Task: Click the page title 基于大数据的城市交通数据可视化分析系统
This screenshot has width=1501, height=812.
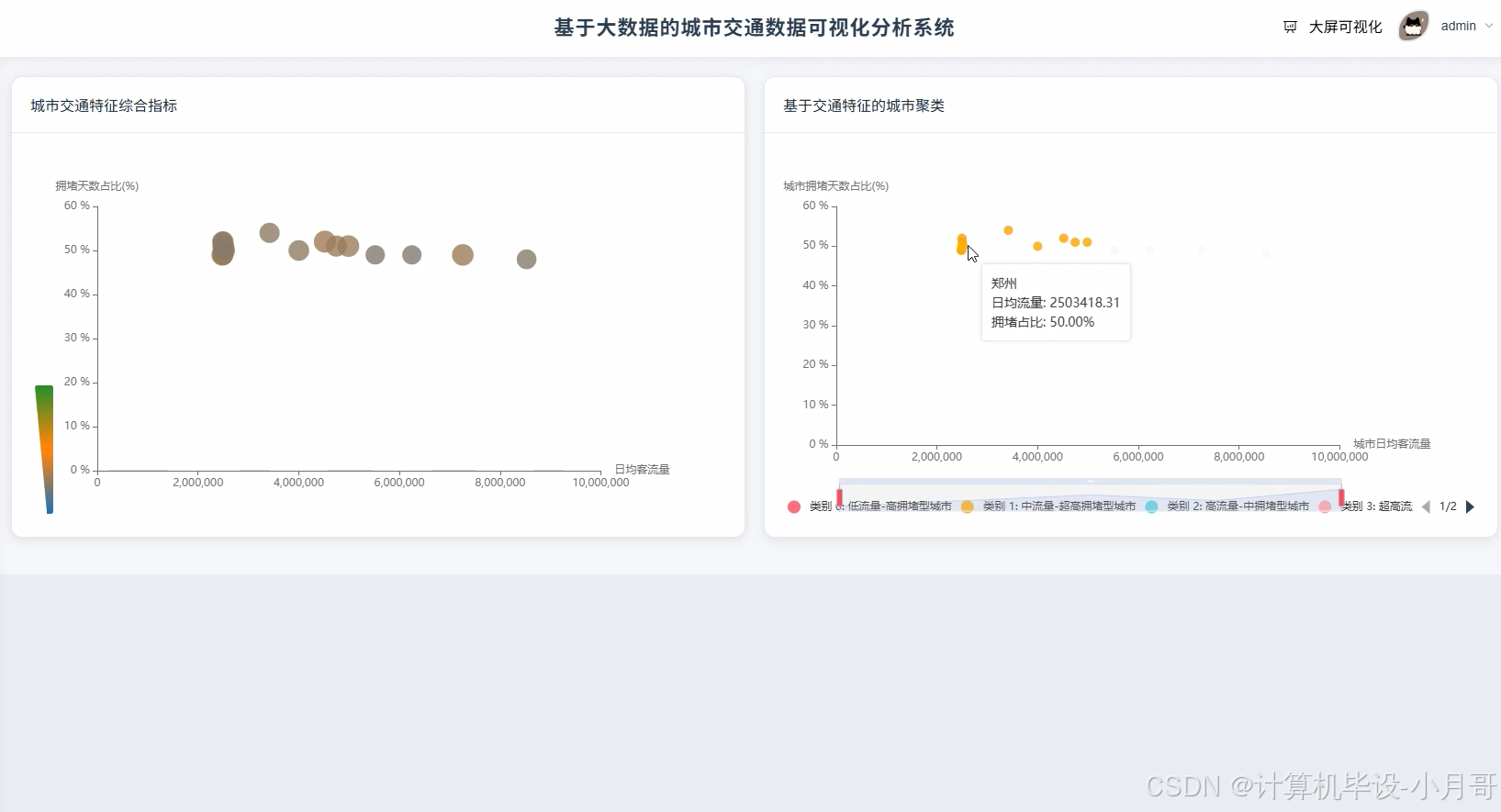Action: [754, 28]
